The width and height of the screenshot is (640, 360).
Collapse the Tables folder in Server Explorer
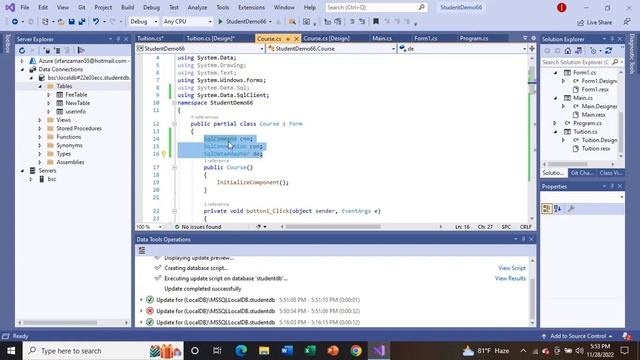tap(40, 86)
